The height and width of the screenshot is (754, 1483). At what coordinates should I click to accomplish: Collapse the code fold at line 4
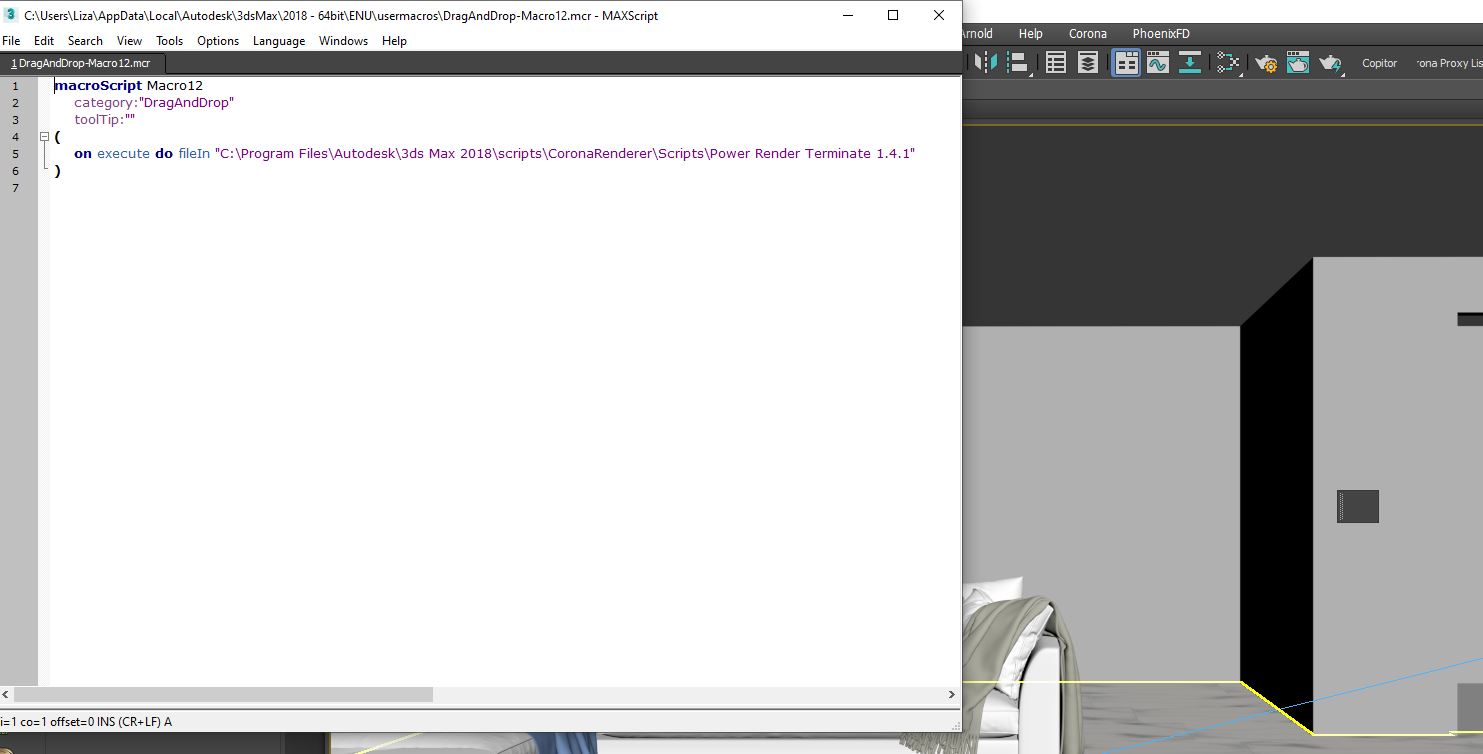click(44, 136)
